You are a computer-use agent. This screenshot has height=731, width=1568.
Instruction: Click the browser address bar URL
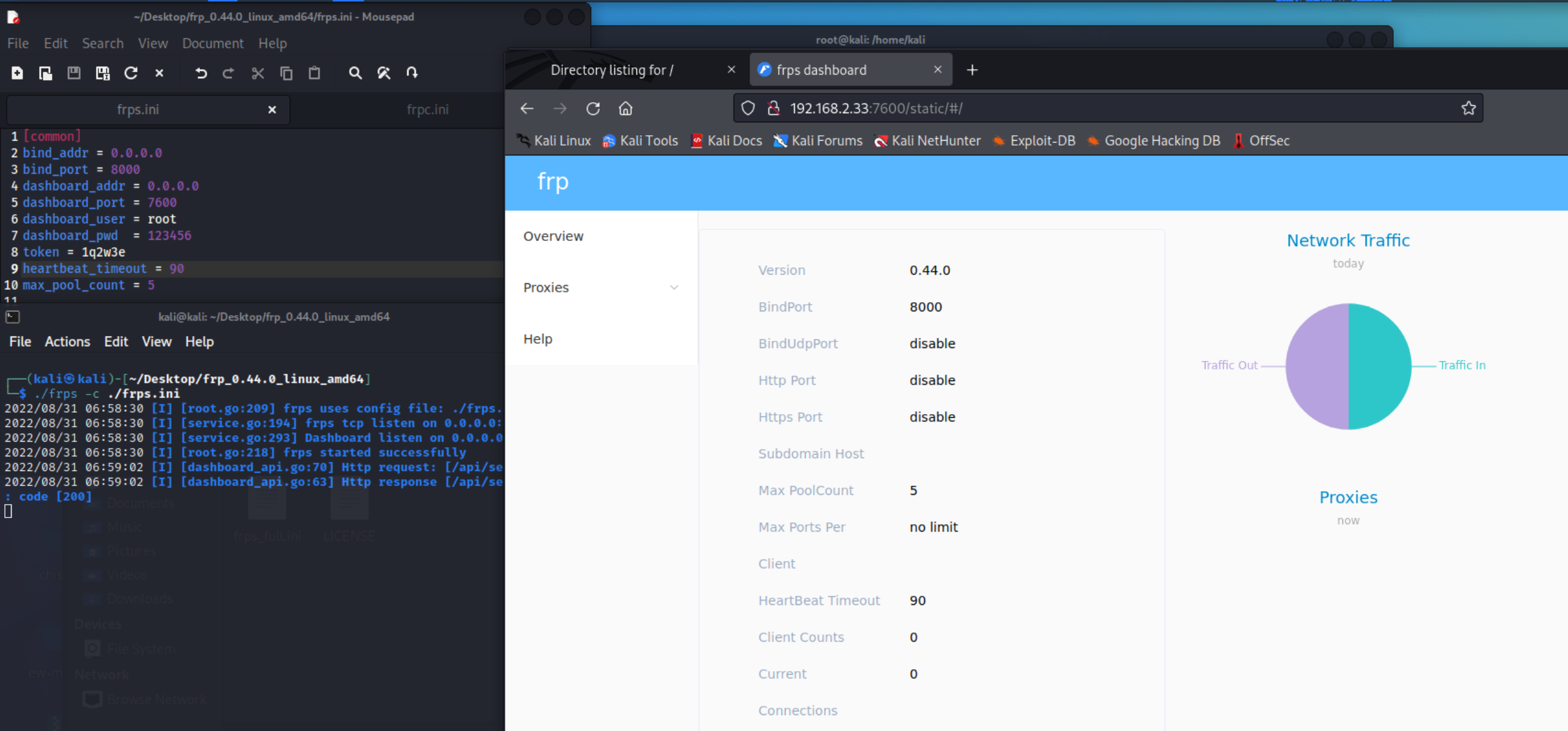(875, 108)
